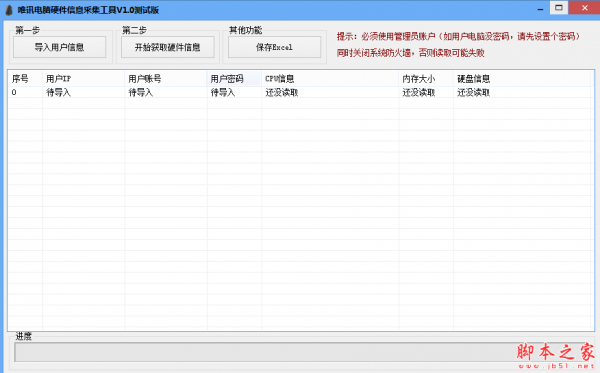Viewport: 600px width, 373px height.
Task: Close the window
Action: coord(584,8)
